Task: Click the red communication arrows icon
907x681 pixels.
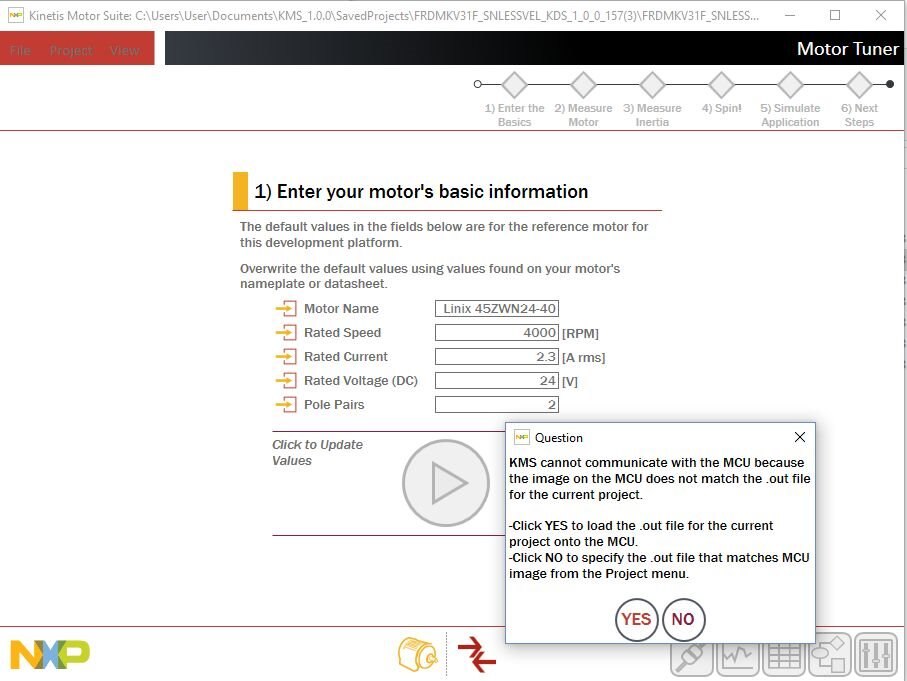Action: [x=477, y=654]
